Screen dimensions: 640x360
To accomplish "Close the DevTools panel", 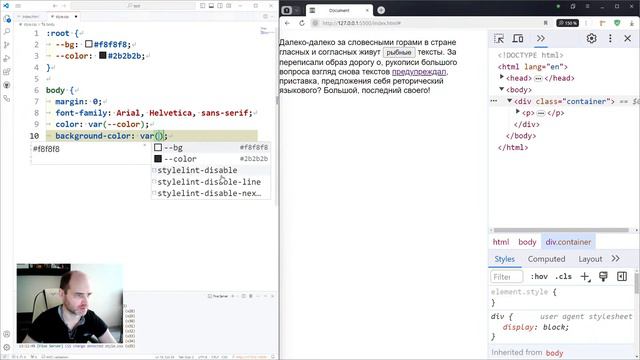I will point(628,38).
